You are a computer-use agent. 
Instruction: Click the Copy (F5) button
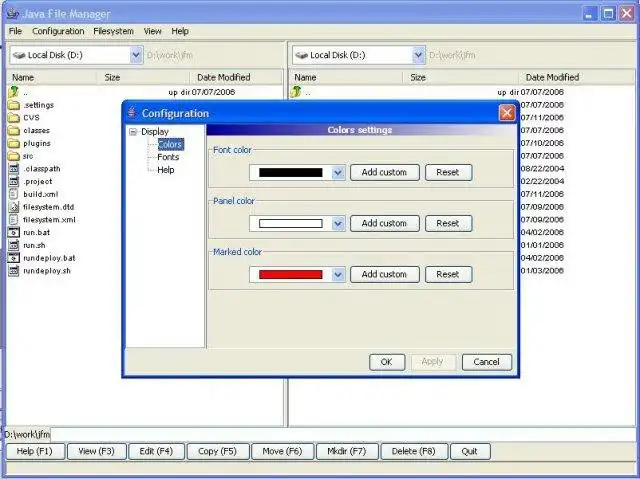(218, 451)
